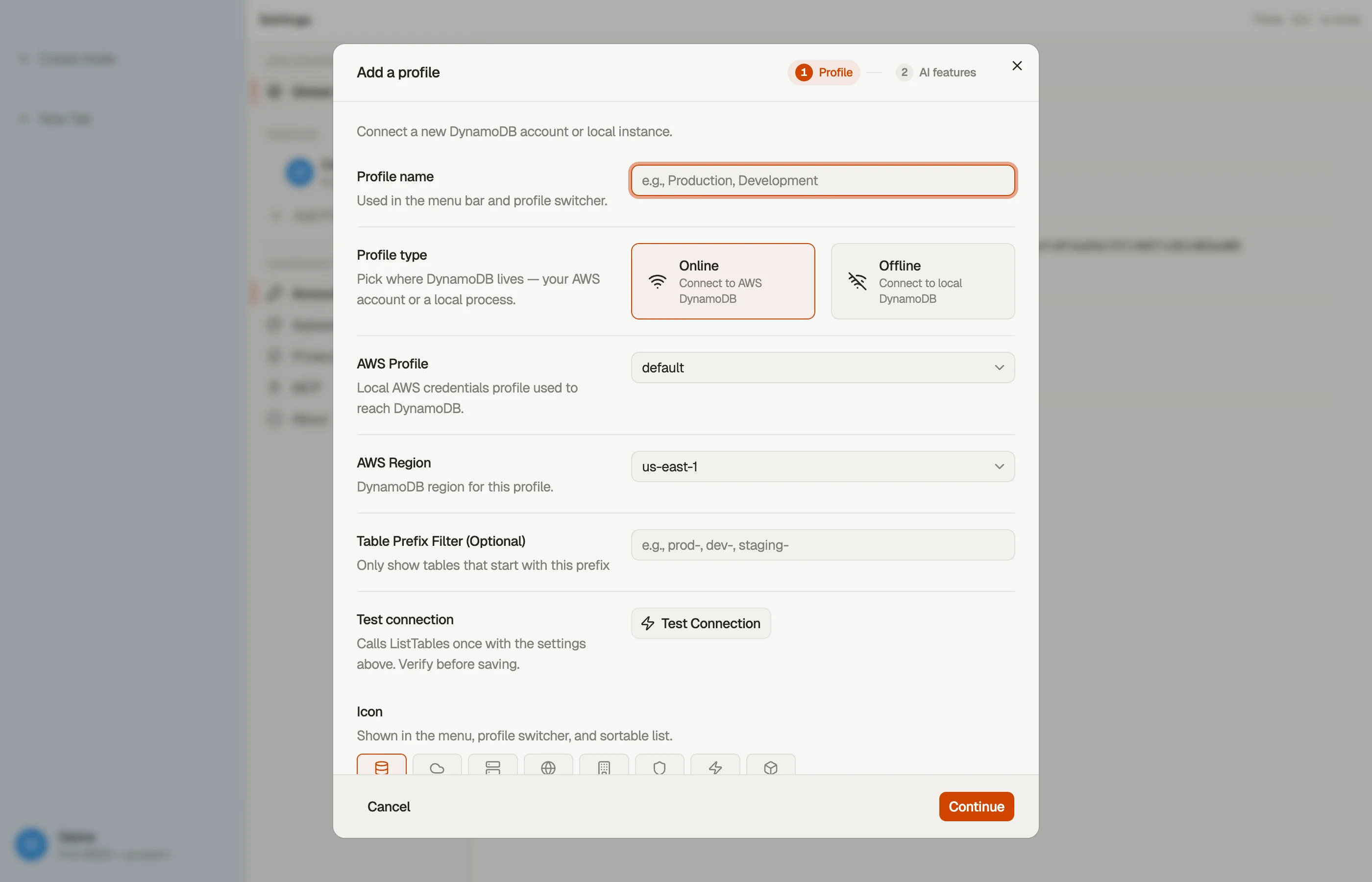The width and height of the screenshot is (1372, 882).
Task: Click the Continue button
Action: (976, 807)
